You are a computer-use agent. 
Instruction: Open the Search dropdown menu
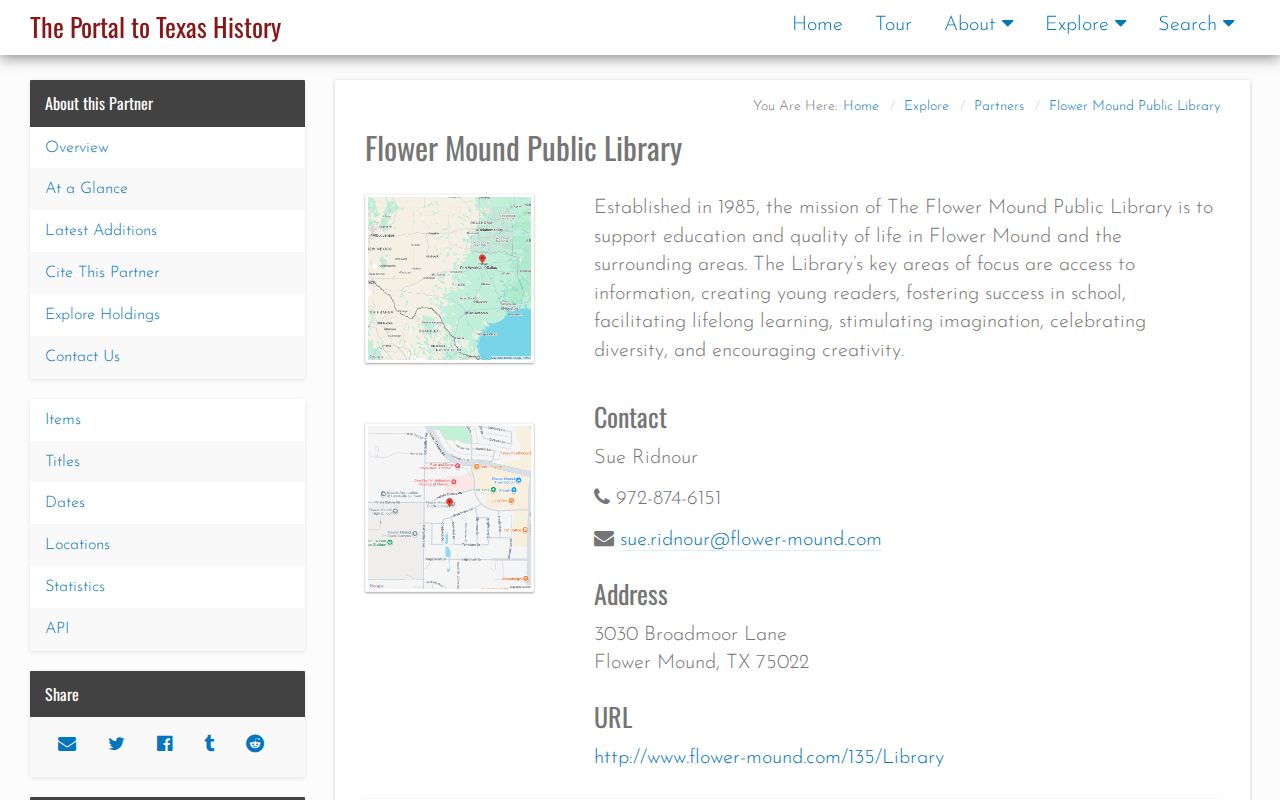1196,24
